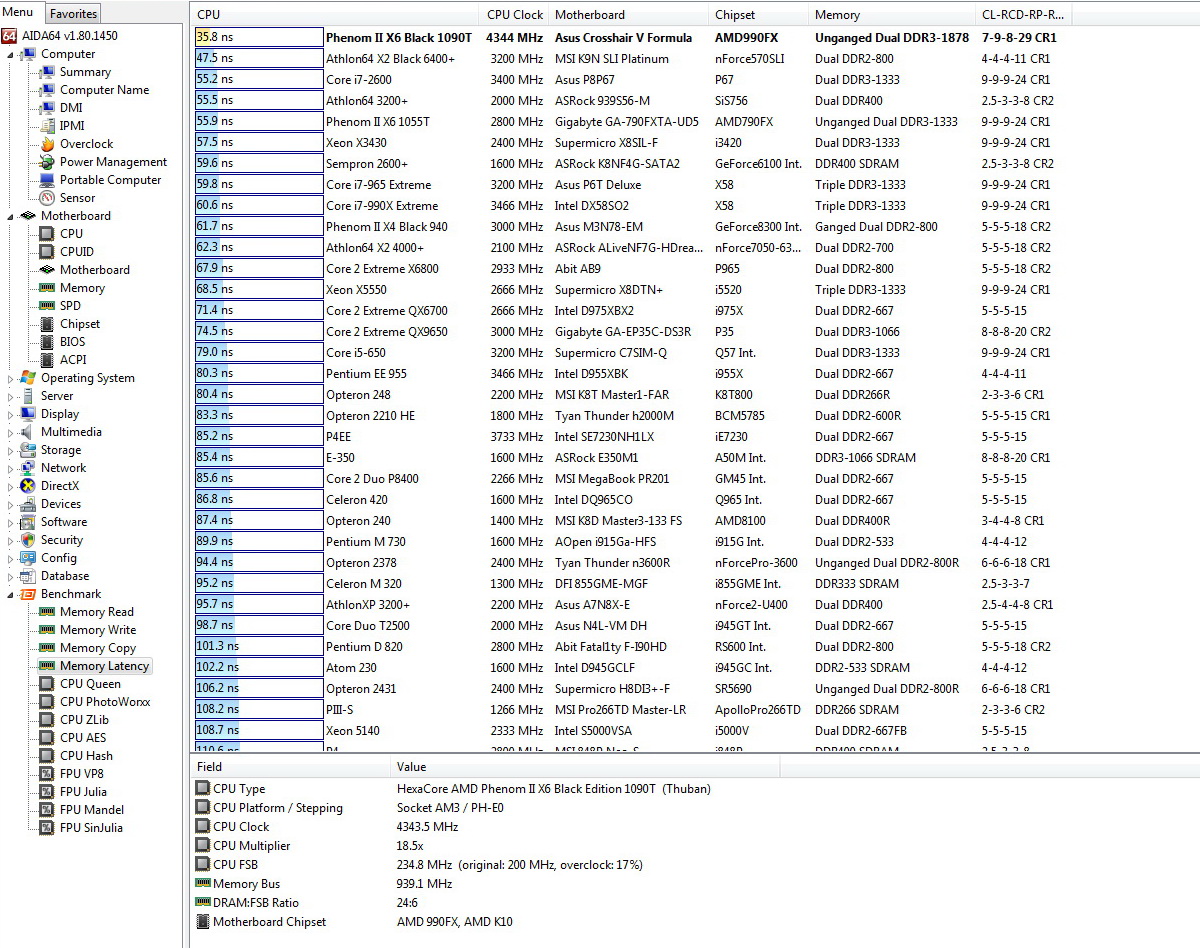Select the CPU Multiplier field row
The image size is (1200, 948).
[695, 846]
